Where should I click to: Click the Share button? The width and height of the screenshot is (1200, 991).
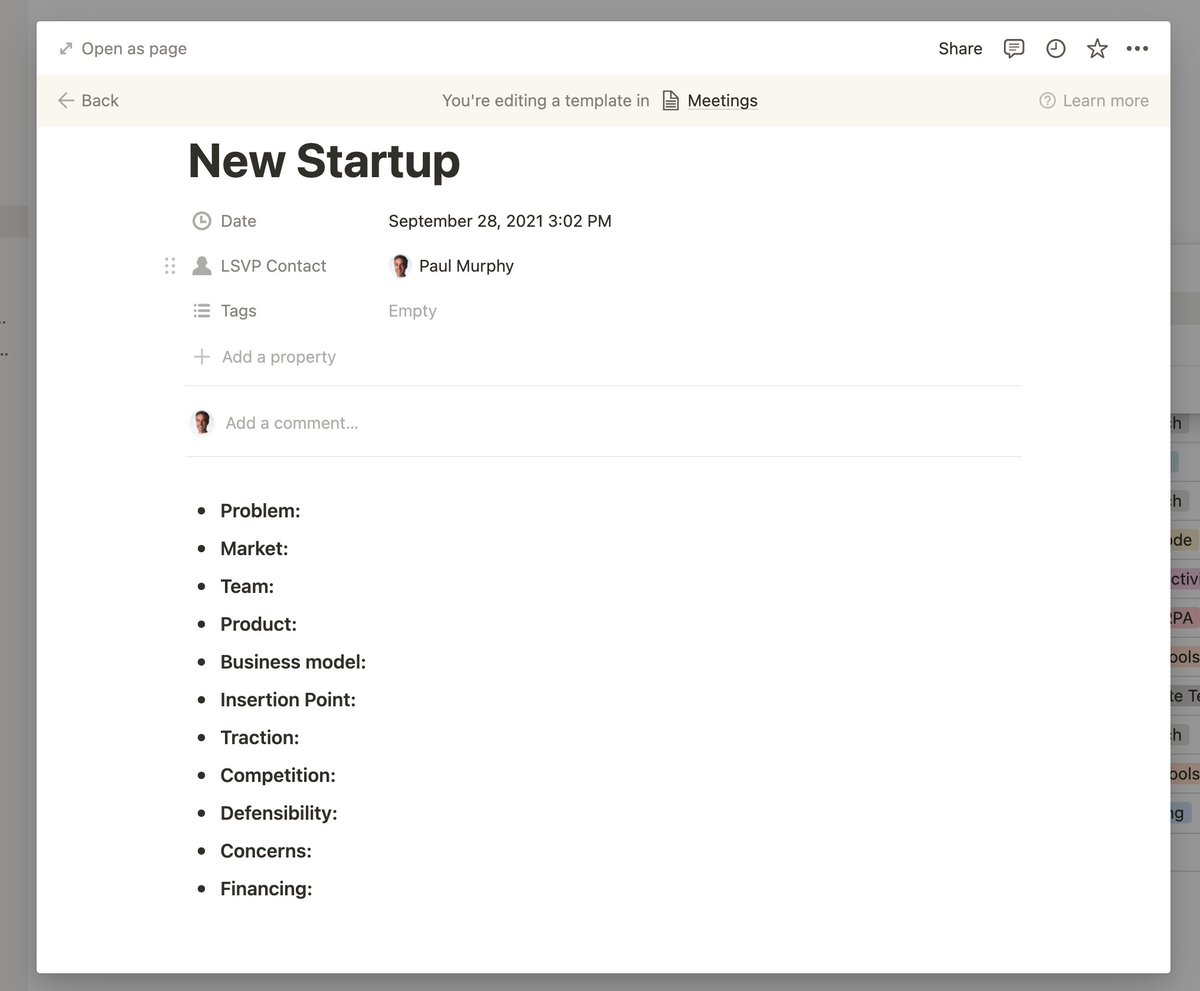coord(960,48)
